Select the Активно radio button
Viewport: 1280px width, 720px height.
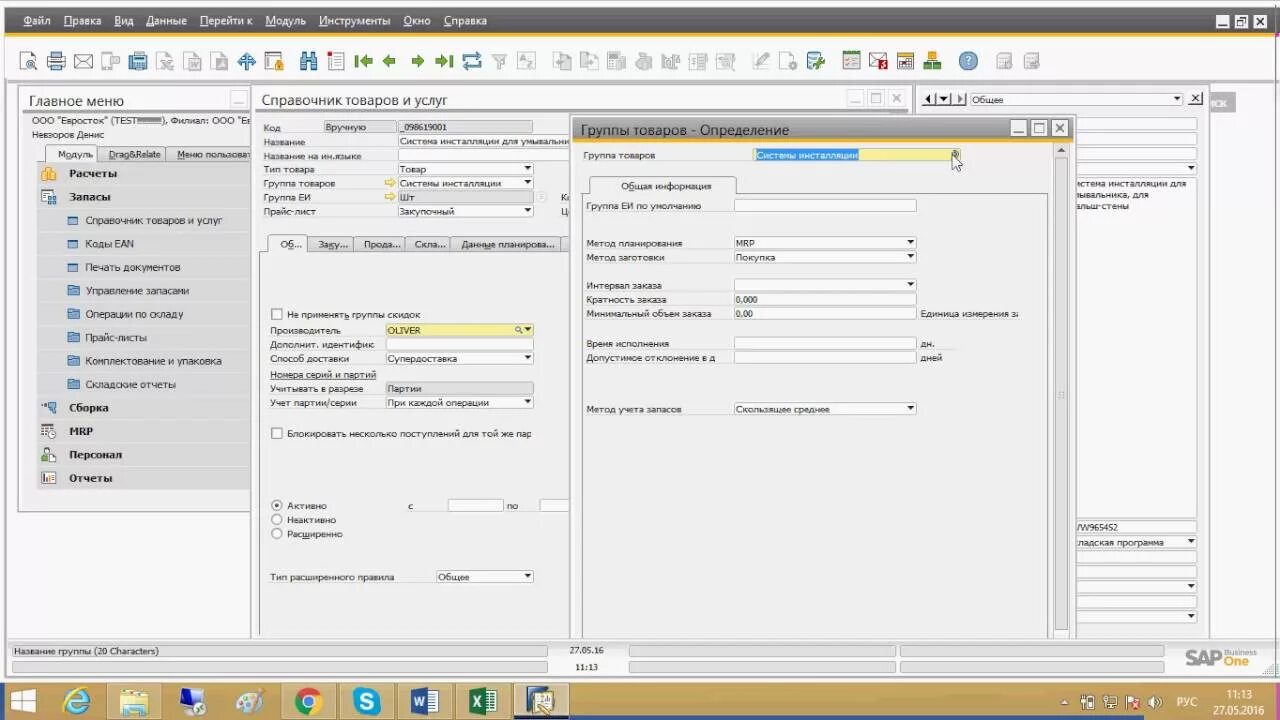tap(277, 506)
